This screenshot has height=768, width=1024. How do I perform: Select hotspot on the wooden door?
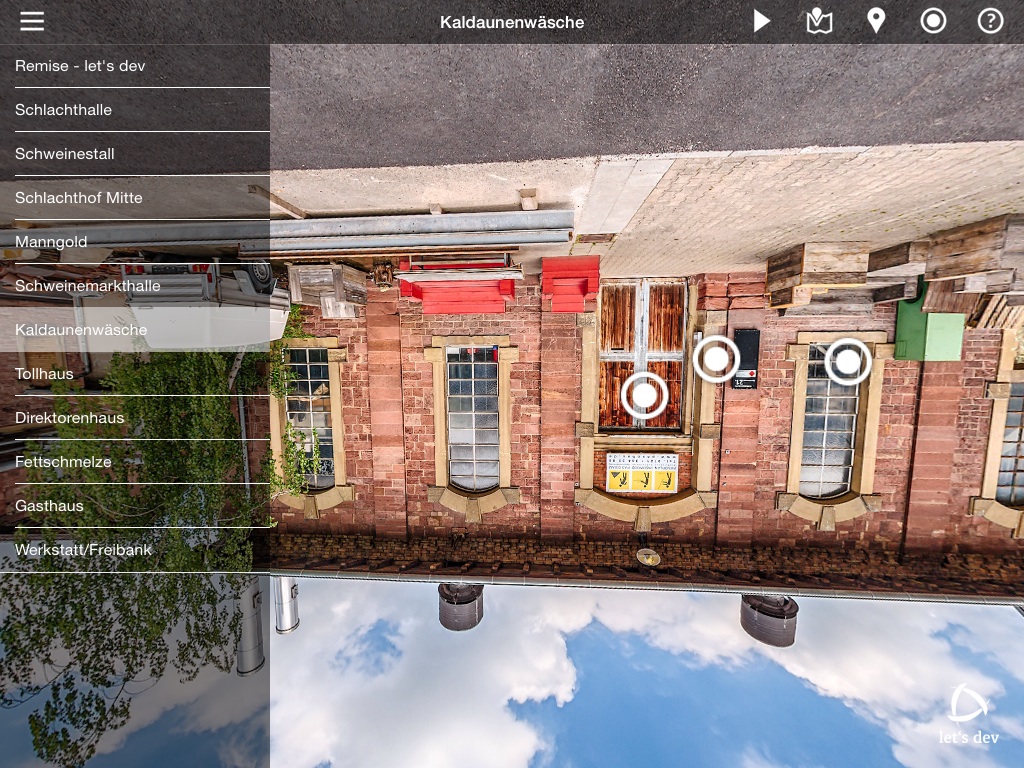pos(644,396)
